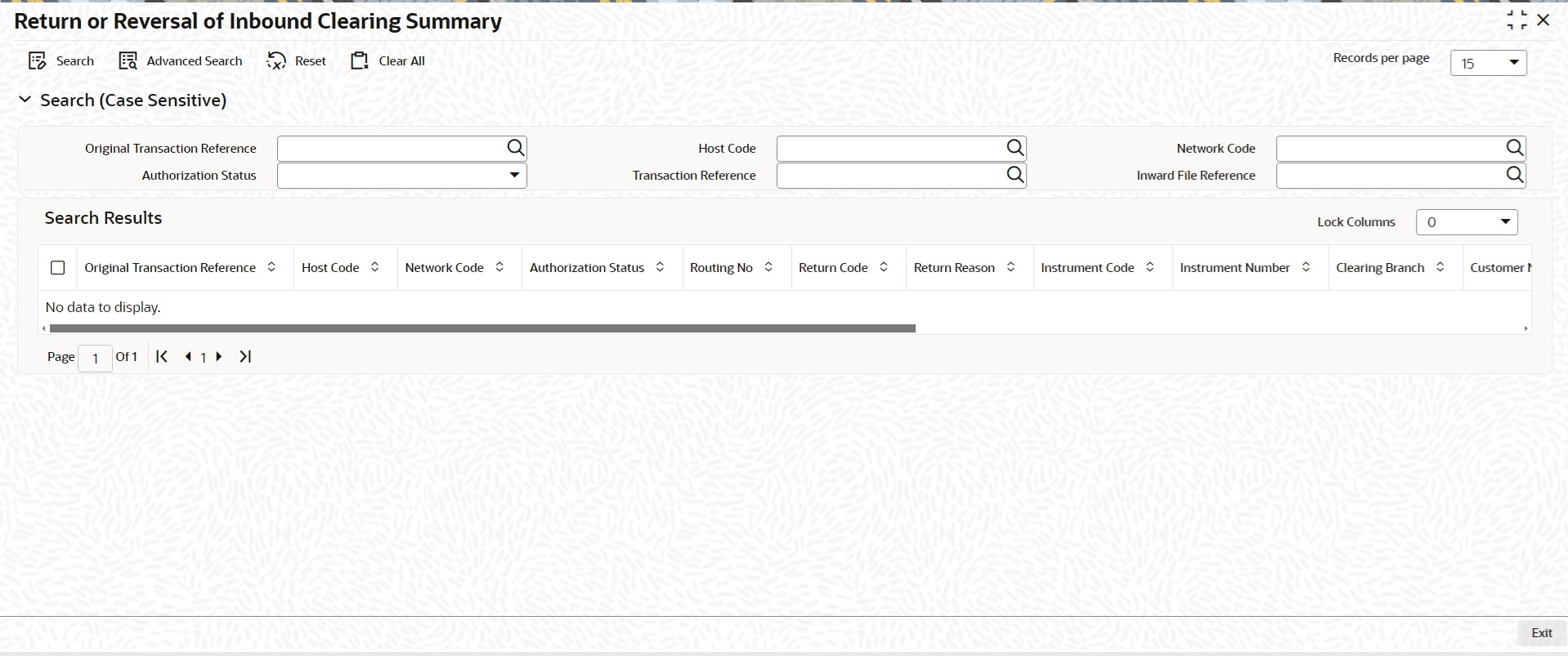
Task: Sort by Original Transaction Reference column
Action: tap(271, 267)
